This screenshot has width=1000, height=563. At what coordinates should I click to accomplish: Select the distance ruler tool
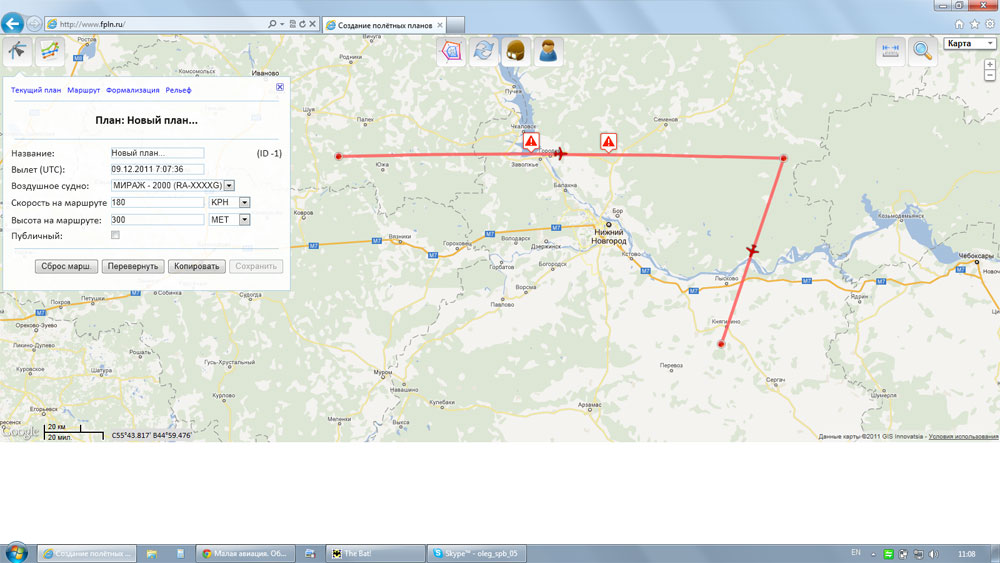pos(890,51)
